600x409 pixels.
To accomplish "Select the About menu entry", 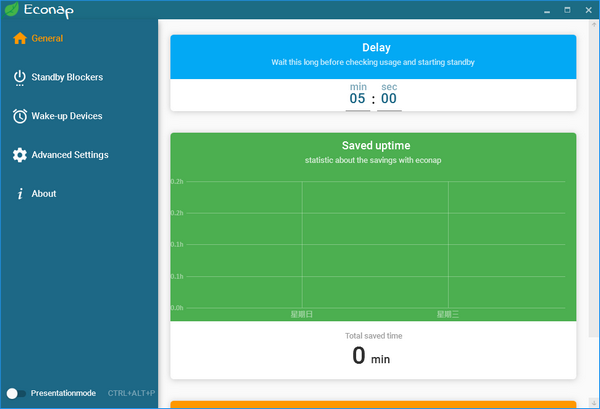I will tap(44, 194).
